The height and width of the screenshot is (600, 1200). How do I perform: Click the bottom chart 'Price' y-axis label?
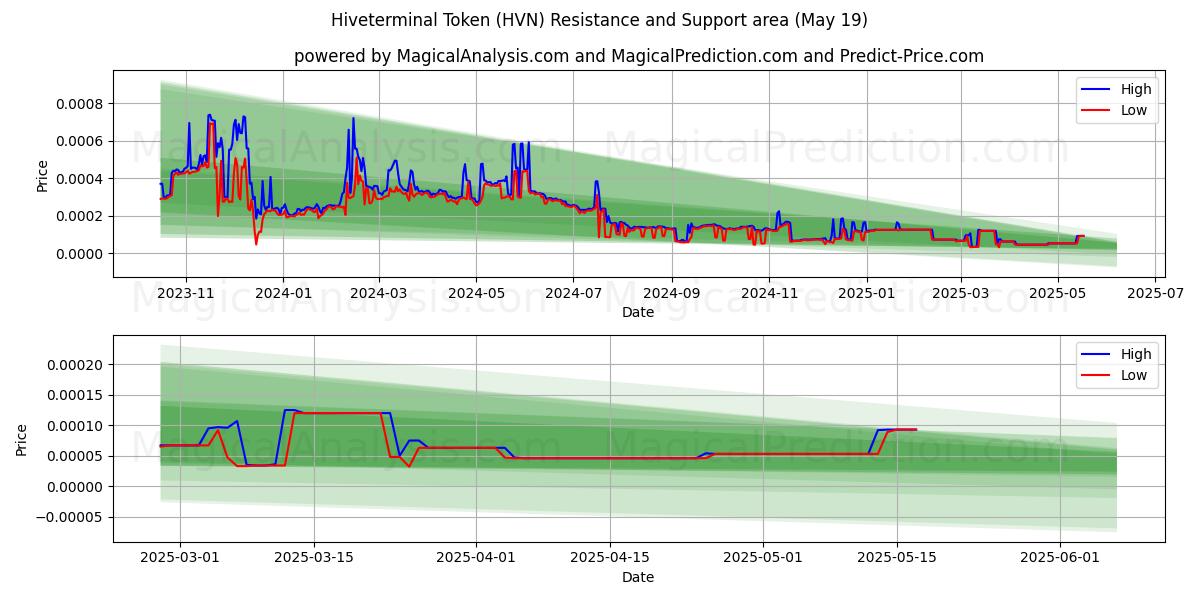pos(22,439)
